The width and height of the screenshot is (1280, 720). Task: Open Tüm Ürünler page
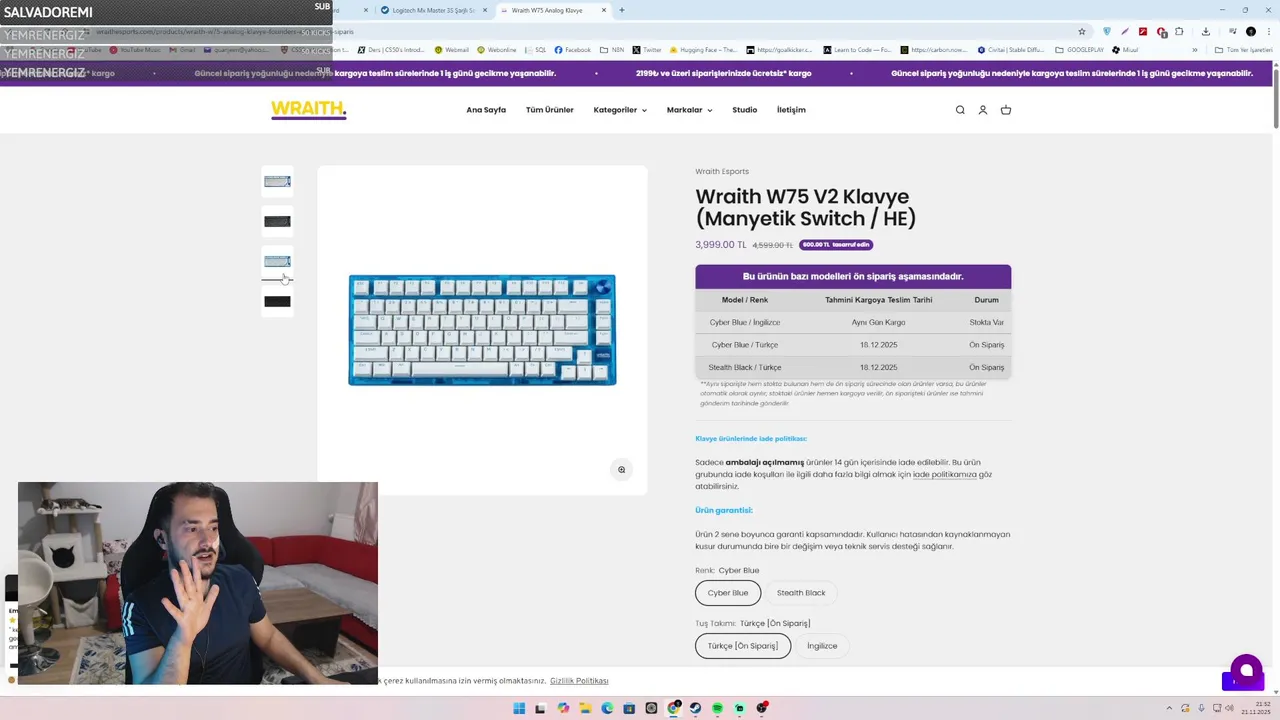(550, 110)
